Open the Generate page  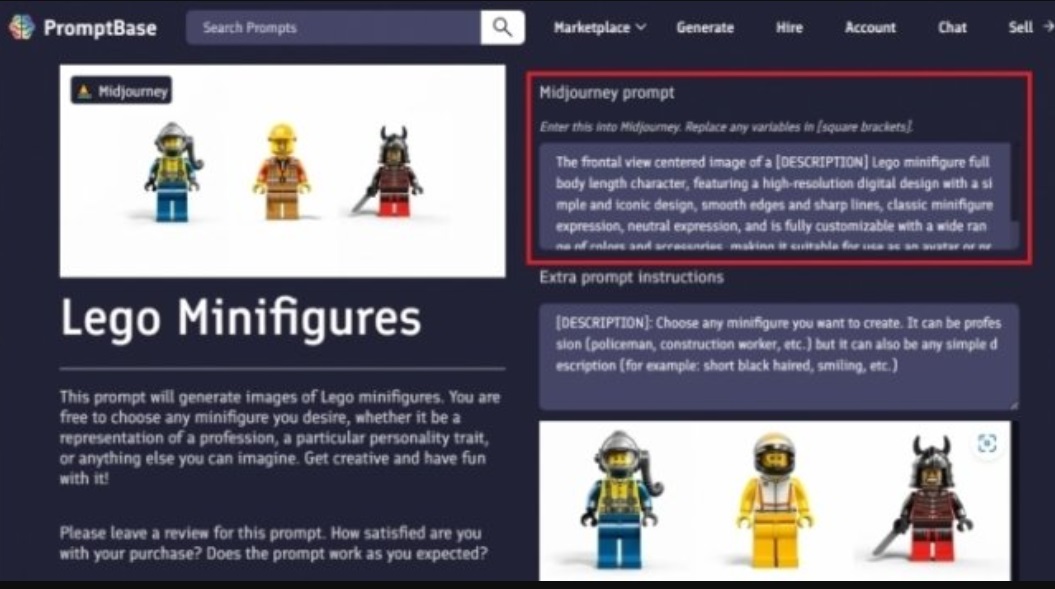[x=705, y=28]
